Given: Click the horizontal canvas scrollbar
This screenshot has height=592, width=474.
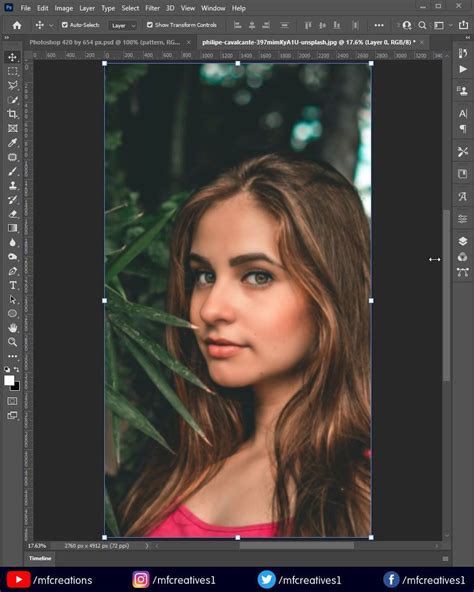Looking at the screenshot, I should click(297, 546).
